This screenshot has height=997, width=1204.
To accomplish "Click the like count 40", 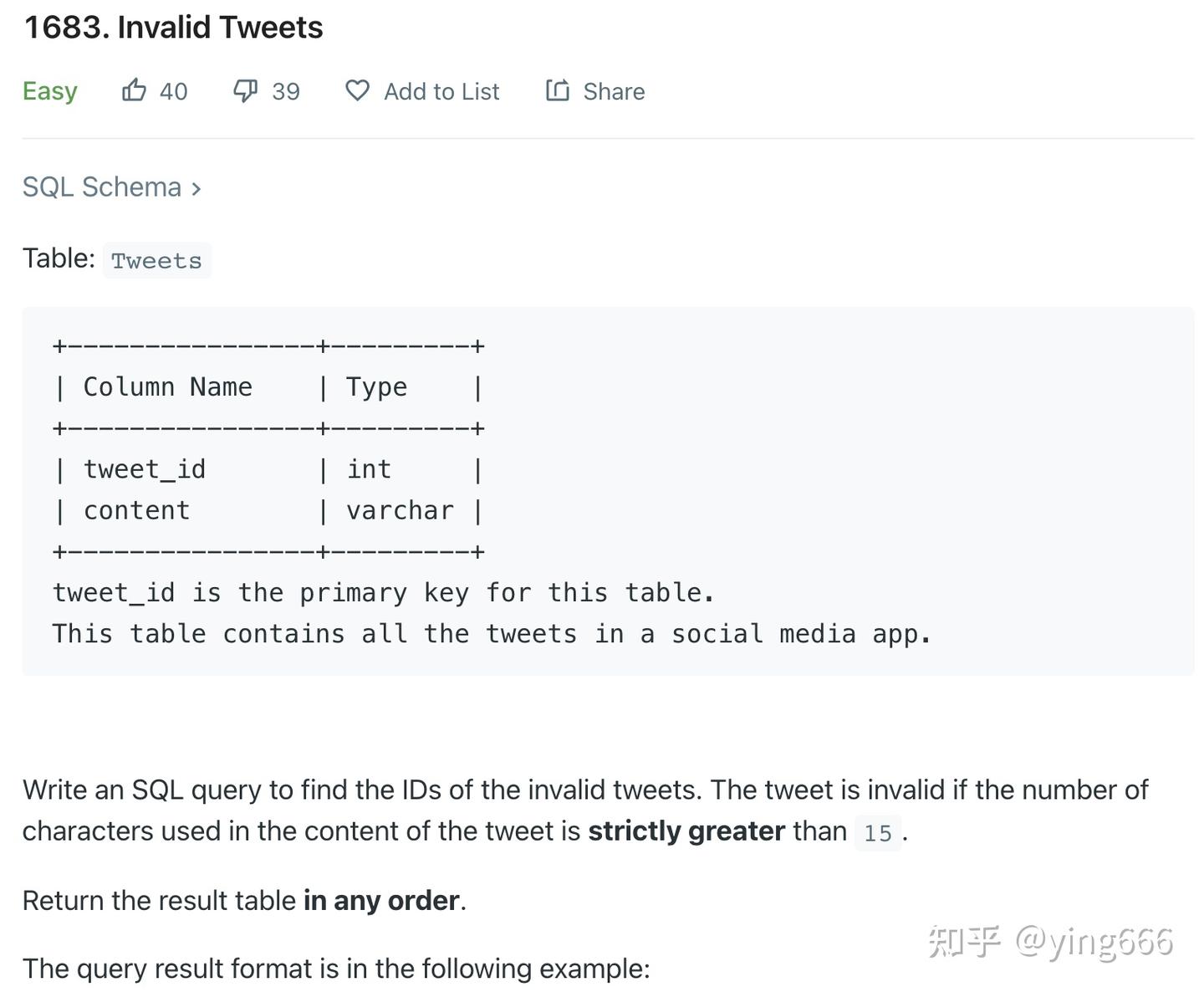I will pos(173,91).
